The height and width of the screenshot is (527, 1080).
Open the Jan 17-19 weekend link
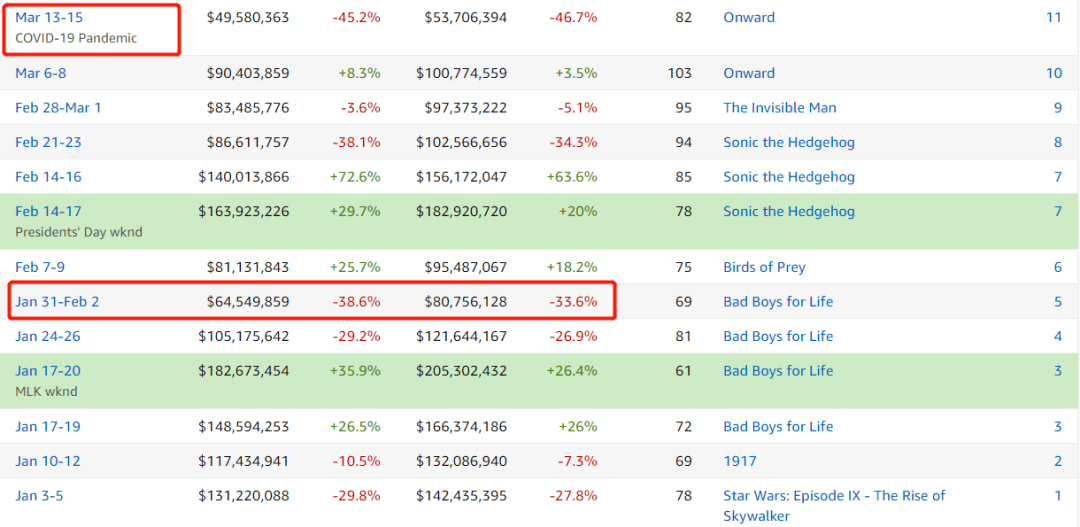click(x=48, y=426)
